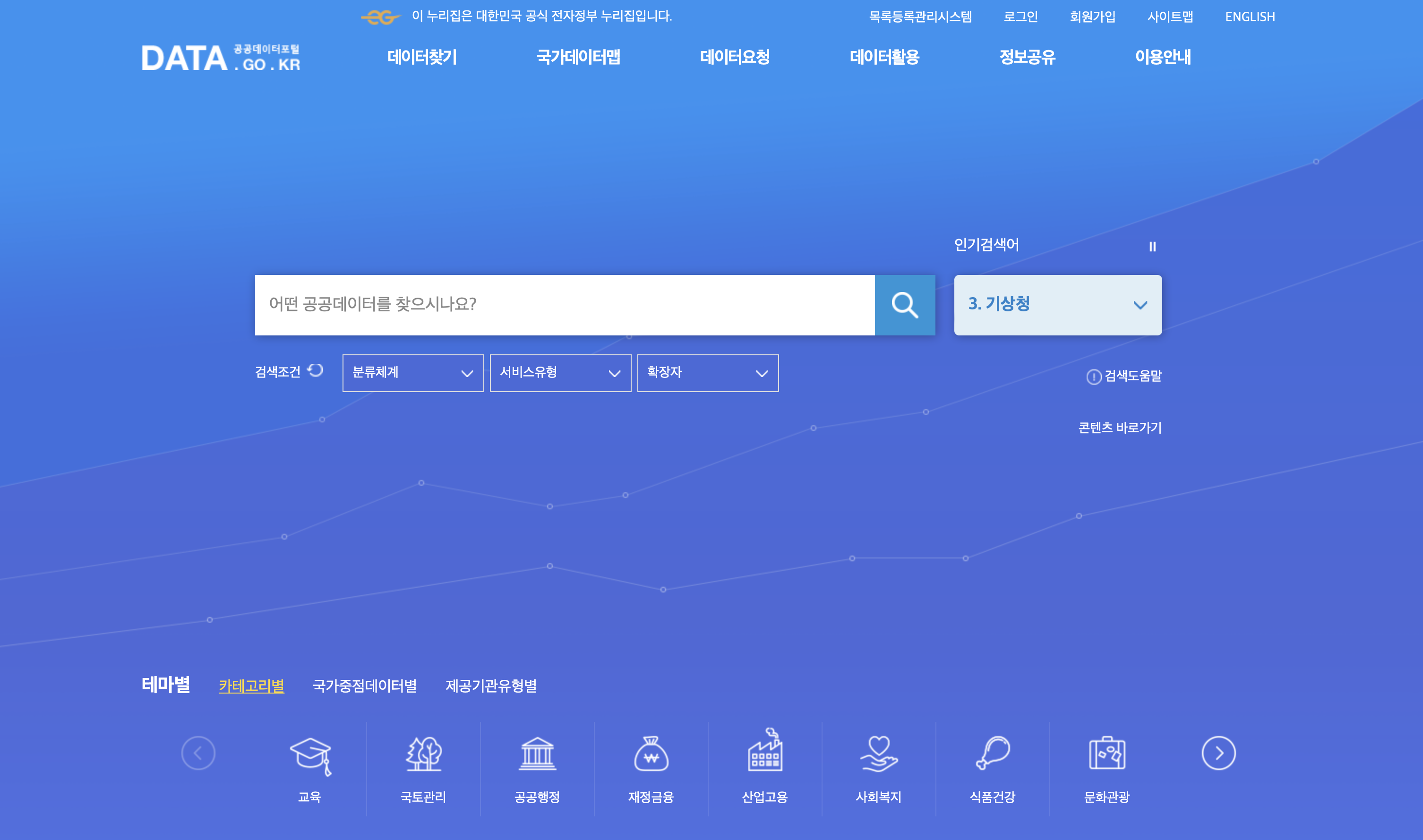The width and height of the screenshot is (1423, 840).
Task: Open the 문화관광 suitcase icon
Action: (x=1107, y=753)
